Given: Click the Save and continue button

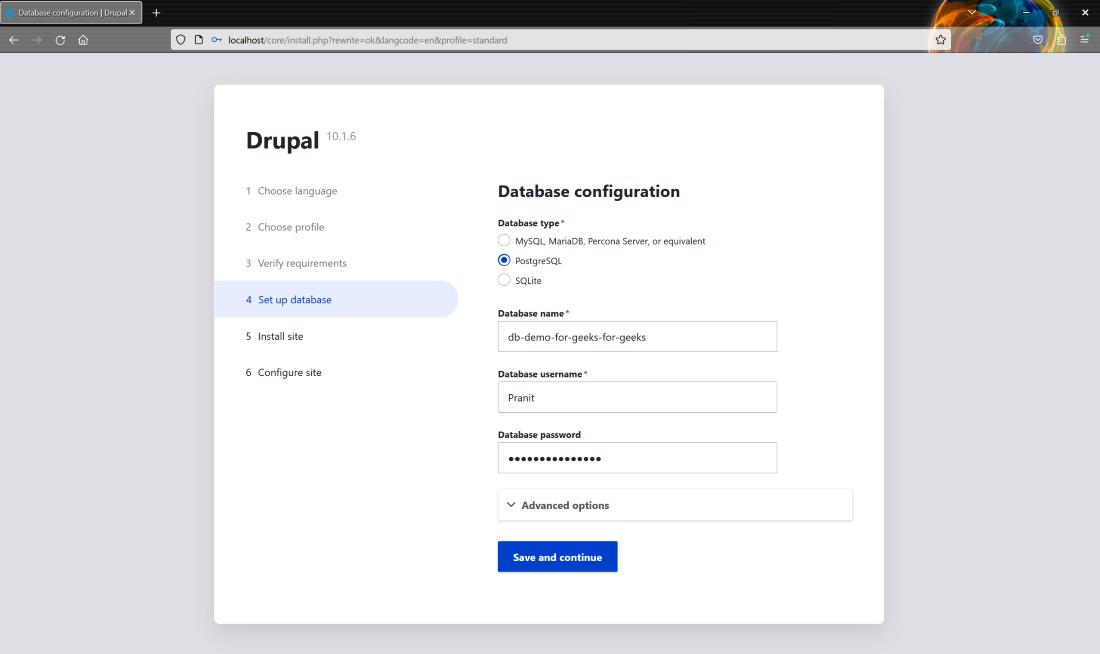Looking at the screenshot, I should pos(558,557).
